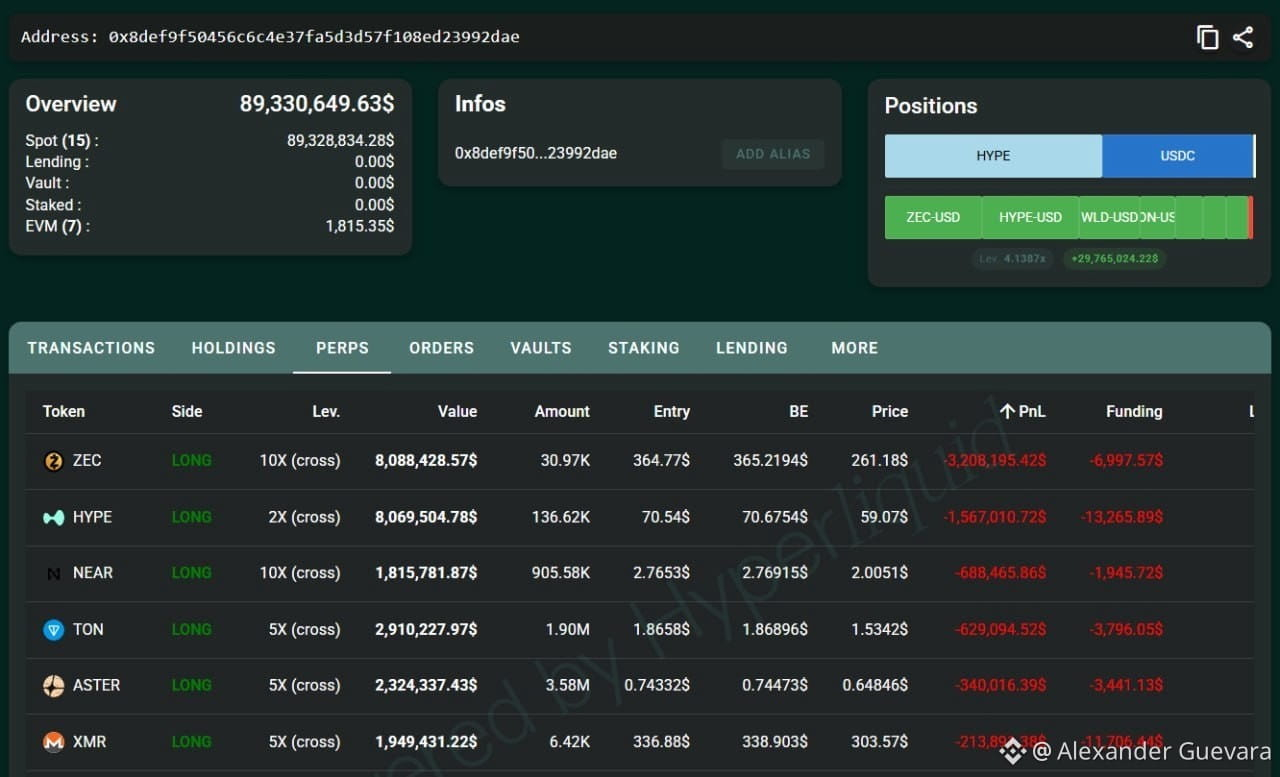
Task: Click the HYPE spot position bar
Action: (x=993, y=156)
